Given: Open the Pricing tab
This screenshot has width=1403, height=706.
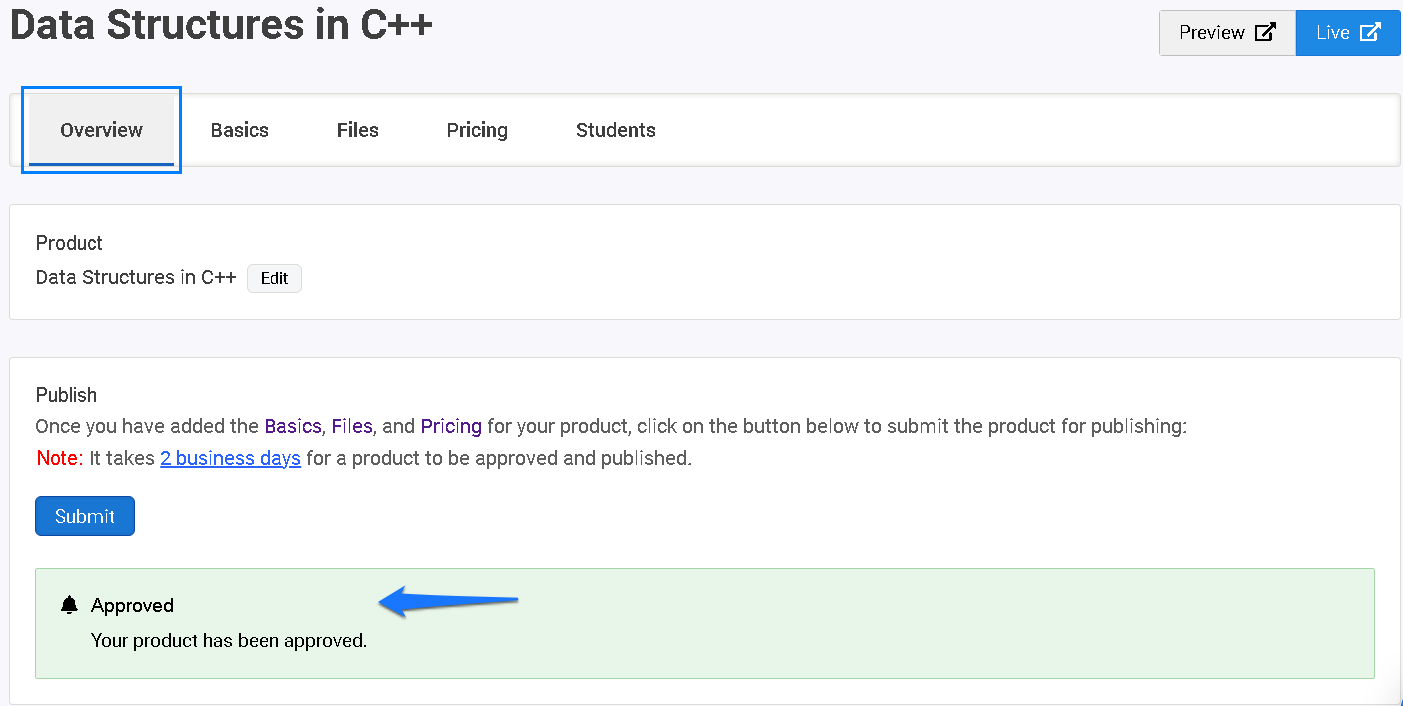Looking at the screenshot, I should pos(477,130).
